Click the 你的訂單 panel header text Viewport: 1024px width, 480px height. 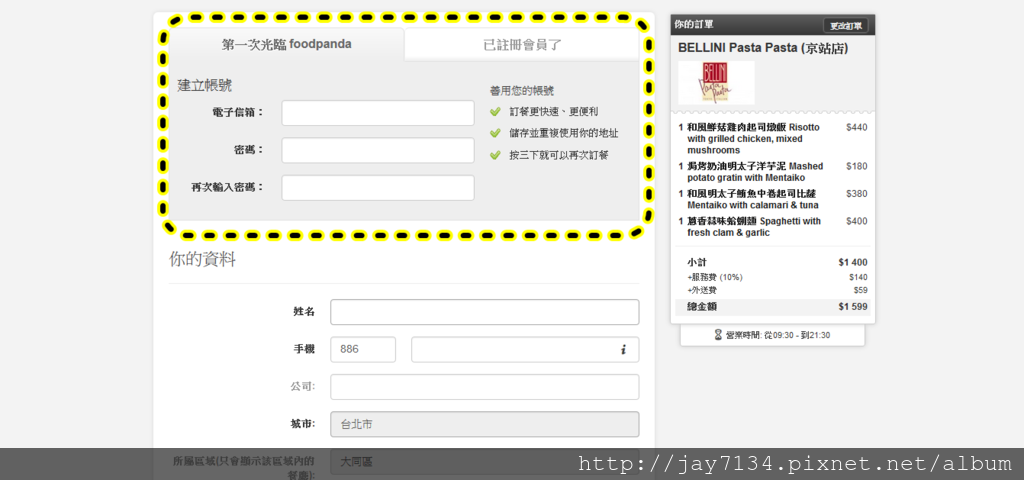(x=694, y=25)
